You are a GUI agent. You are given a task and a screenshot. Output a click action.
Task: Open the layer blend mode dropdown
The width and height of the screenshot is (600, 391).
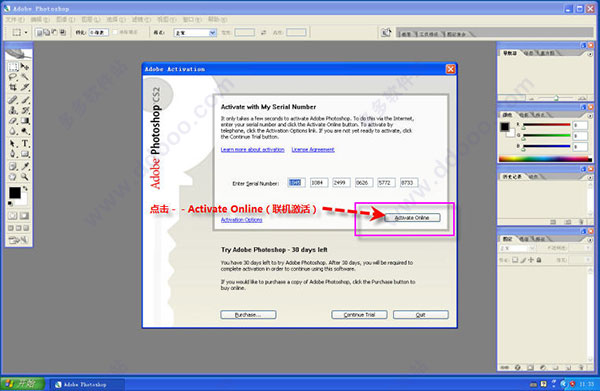(x=517, y=248)
